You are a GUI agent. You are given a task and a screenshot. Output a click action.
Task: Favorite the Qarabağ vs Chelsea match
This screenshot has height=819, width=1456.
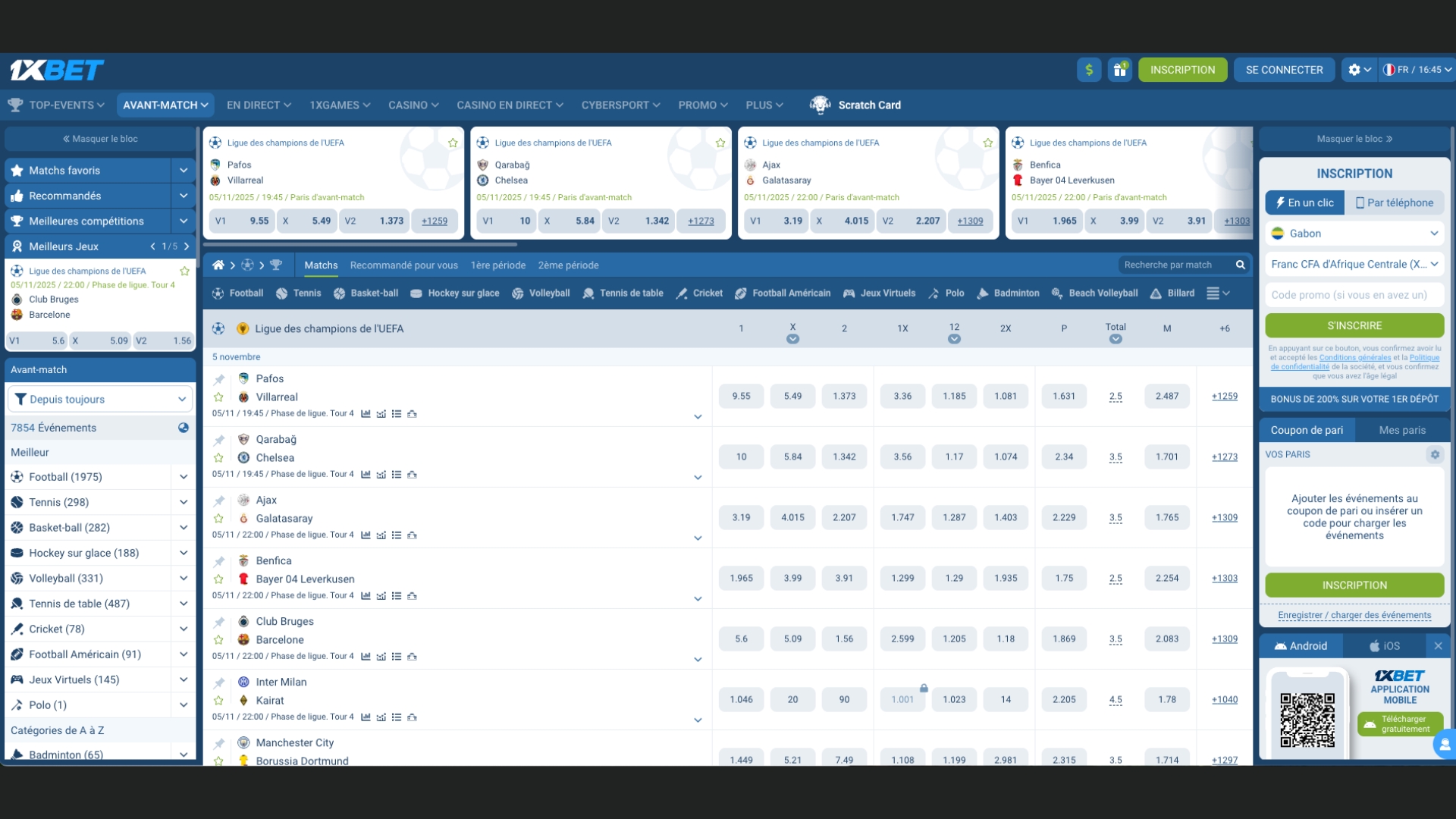coord(218,457)
